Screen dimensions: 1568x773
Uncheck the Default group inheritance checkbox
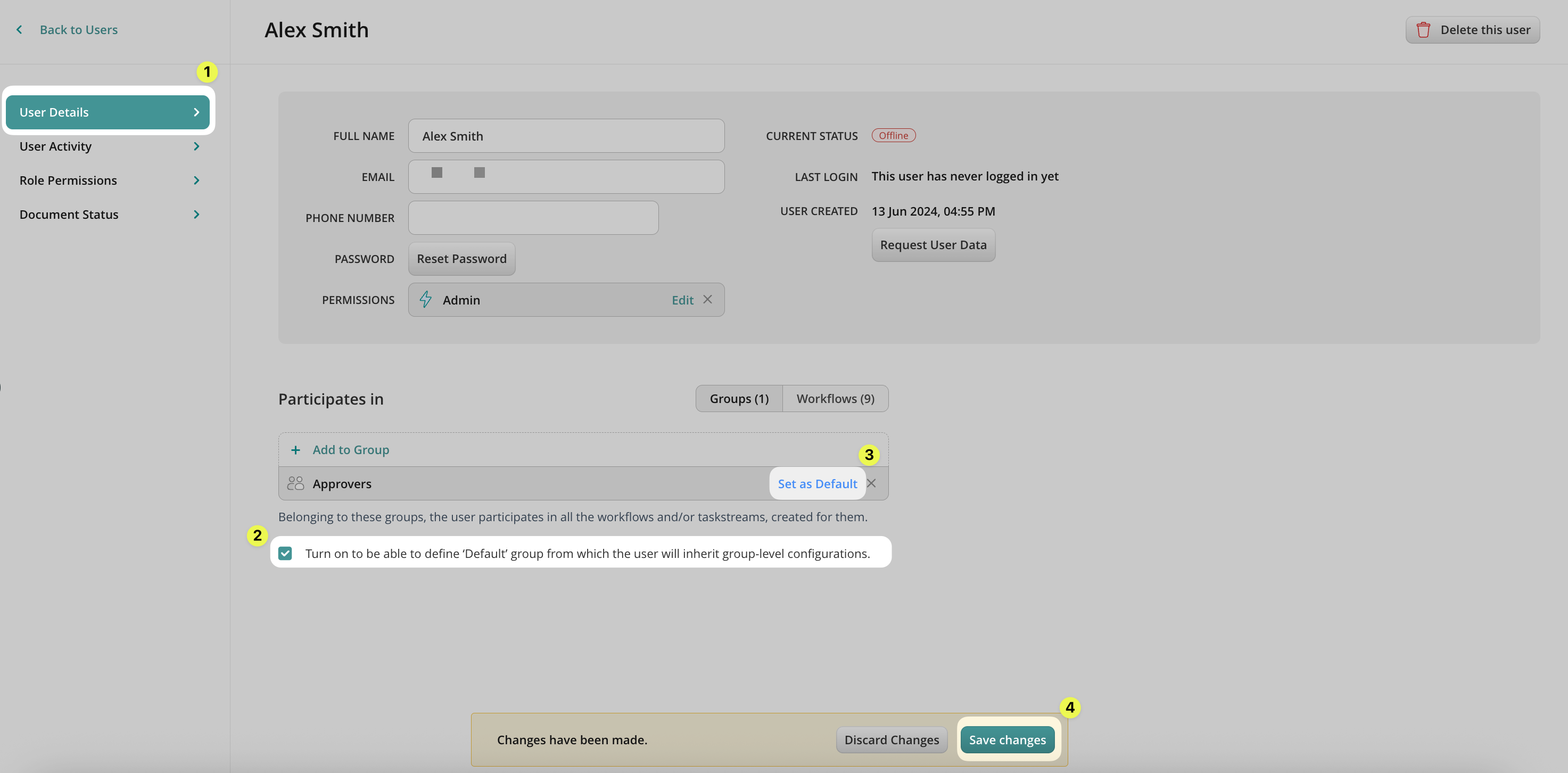tap(285, 553)
